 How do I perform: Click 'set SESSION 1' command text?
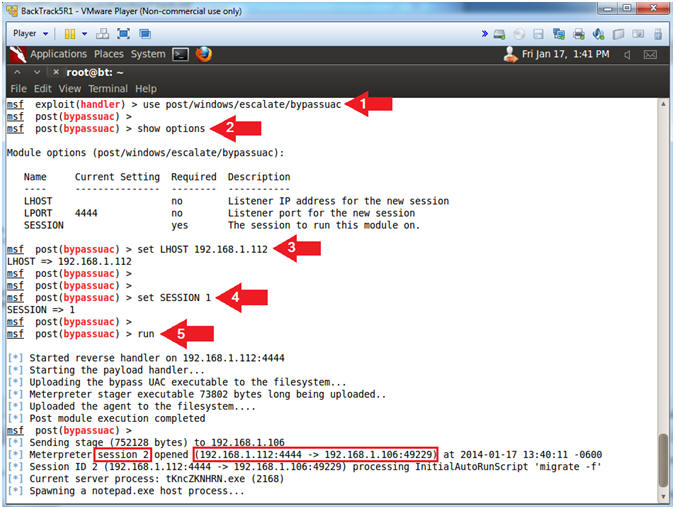point(174,298)
